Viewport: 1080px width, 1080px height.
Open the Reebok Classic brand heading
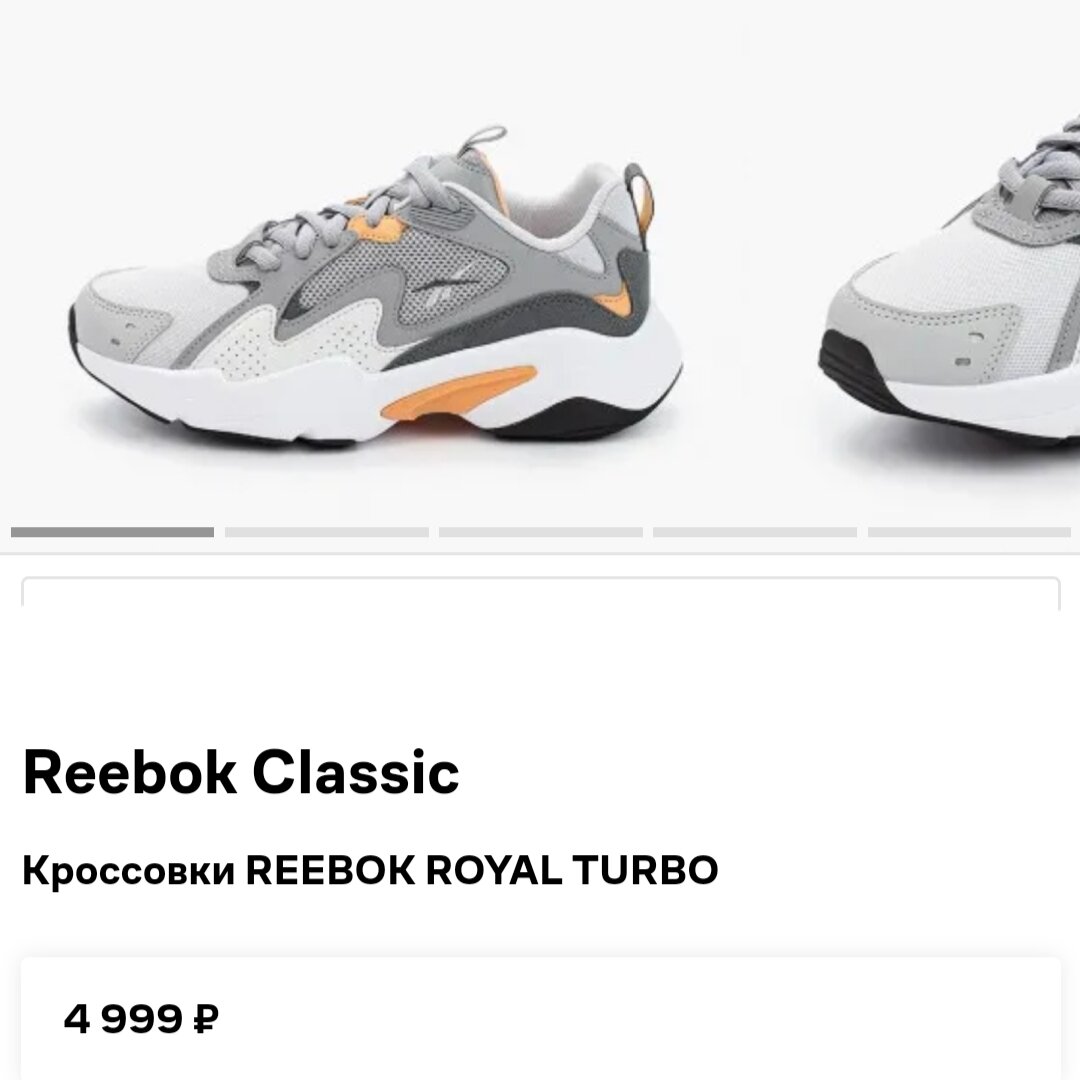[240, 772]
